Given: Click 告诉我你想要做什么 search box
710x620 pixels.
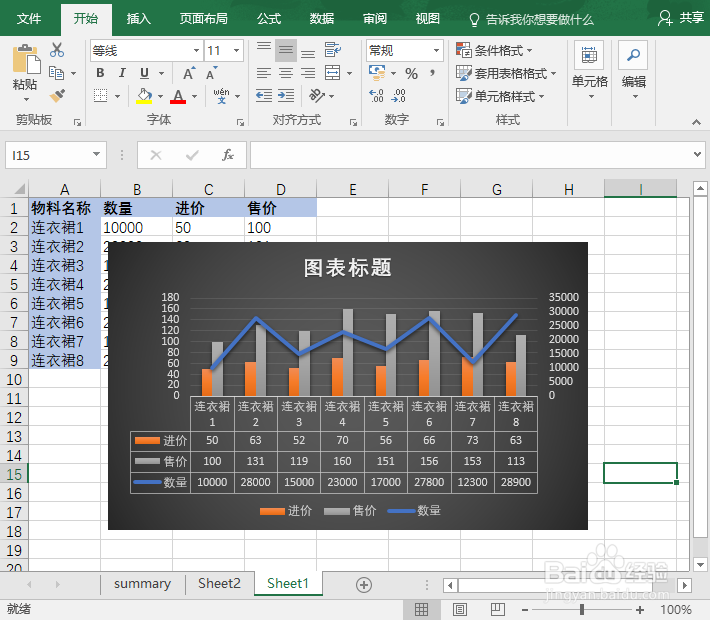Looking at the screenshot, I should tap(532, 19).
